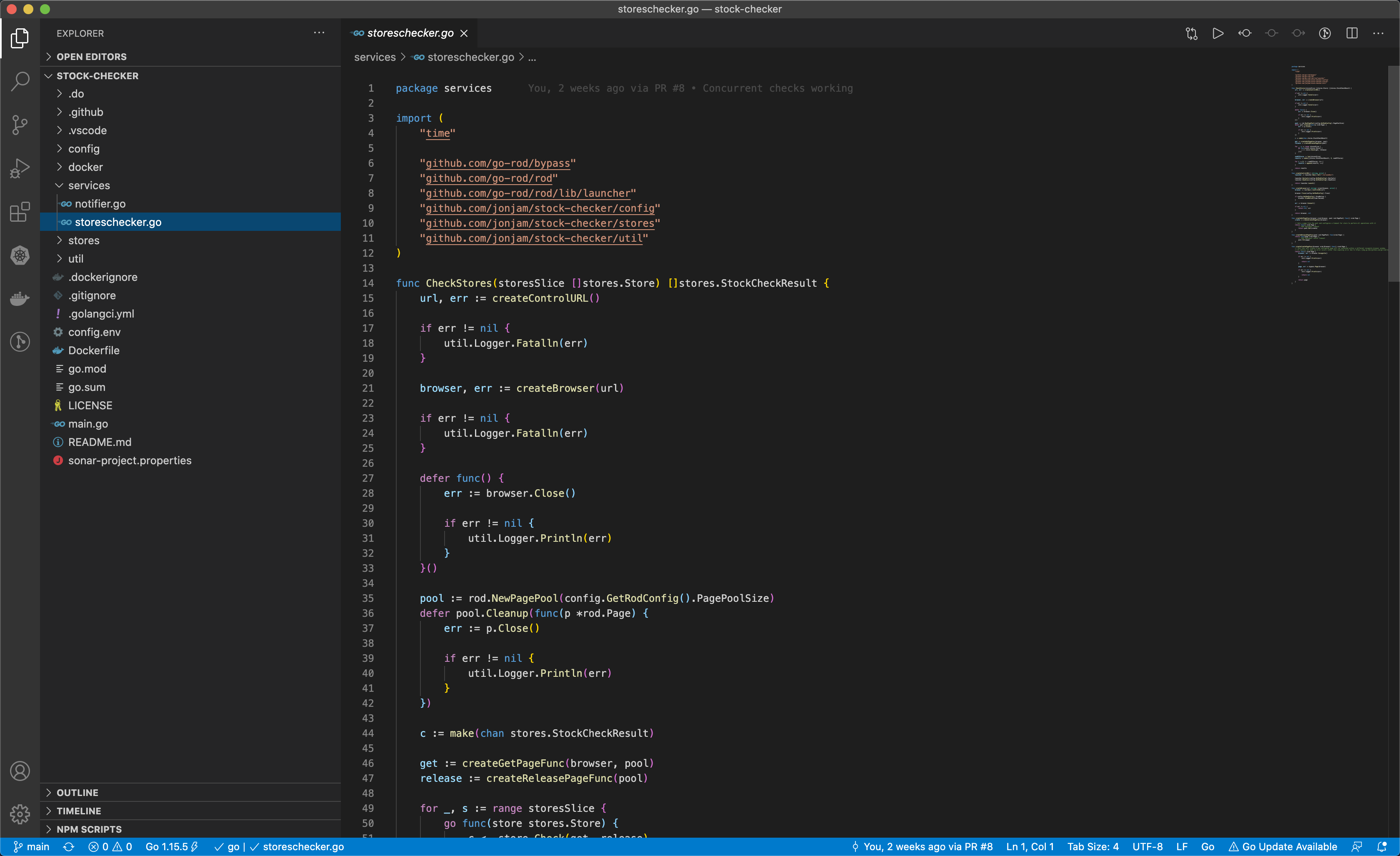Expand the OUTLINE section
The height and width of the screenshot is (856, 1400).
190,793
